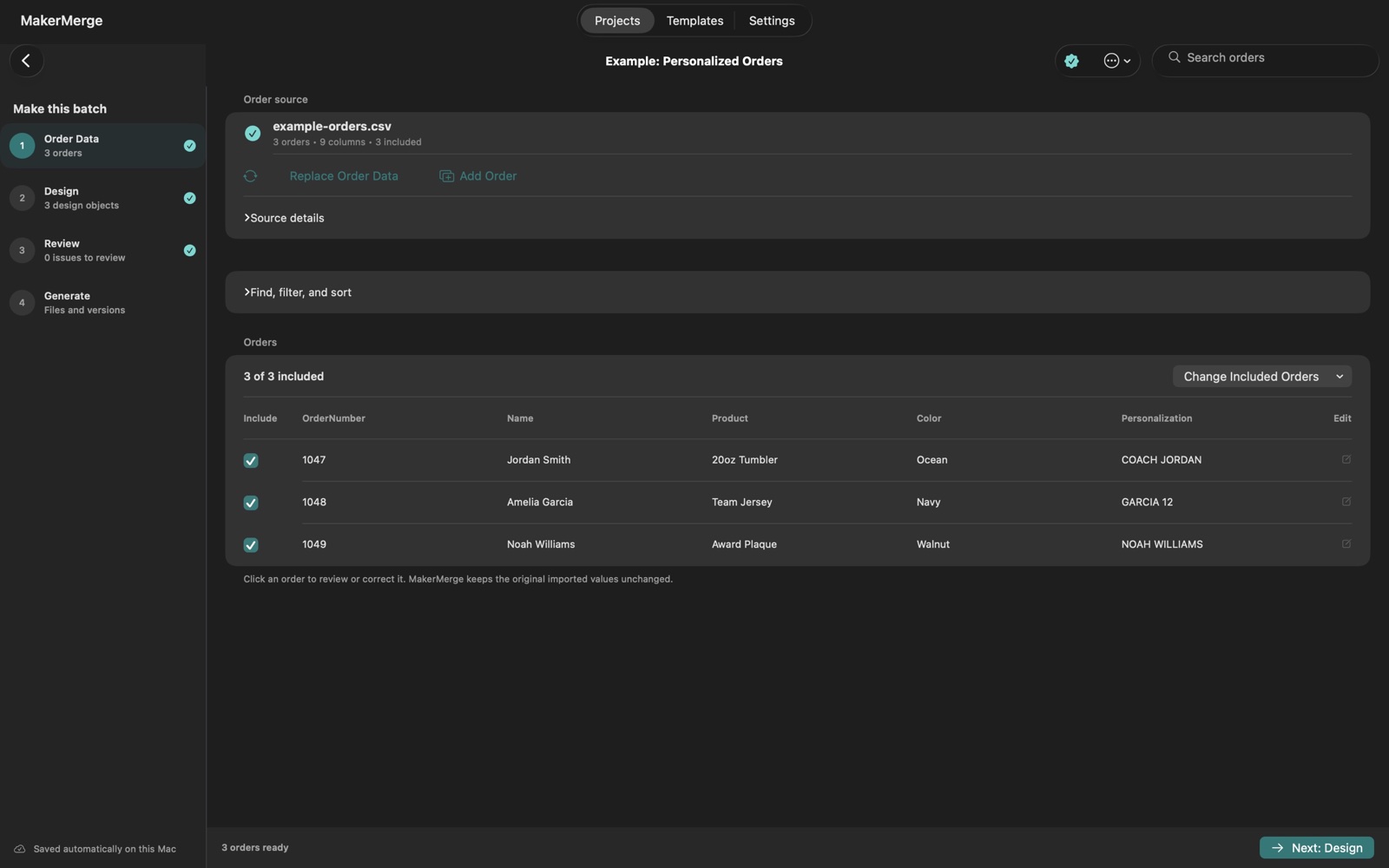Viewport: 1389px width, 868px height.
Task: Click 20oz Tumbler product cell
Action: 745,460
